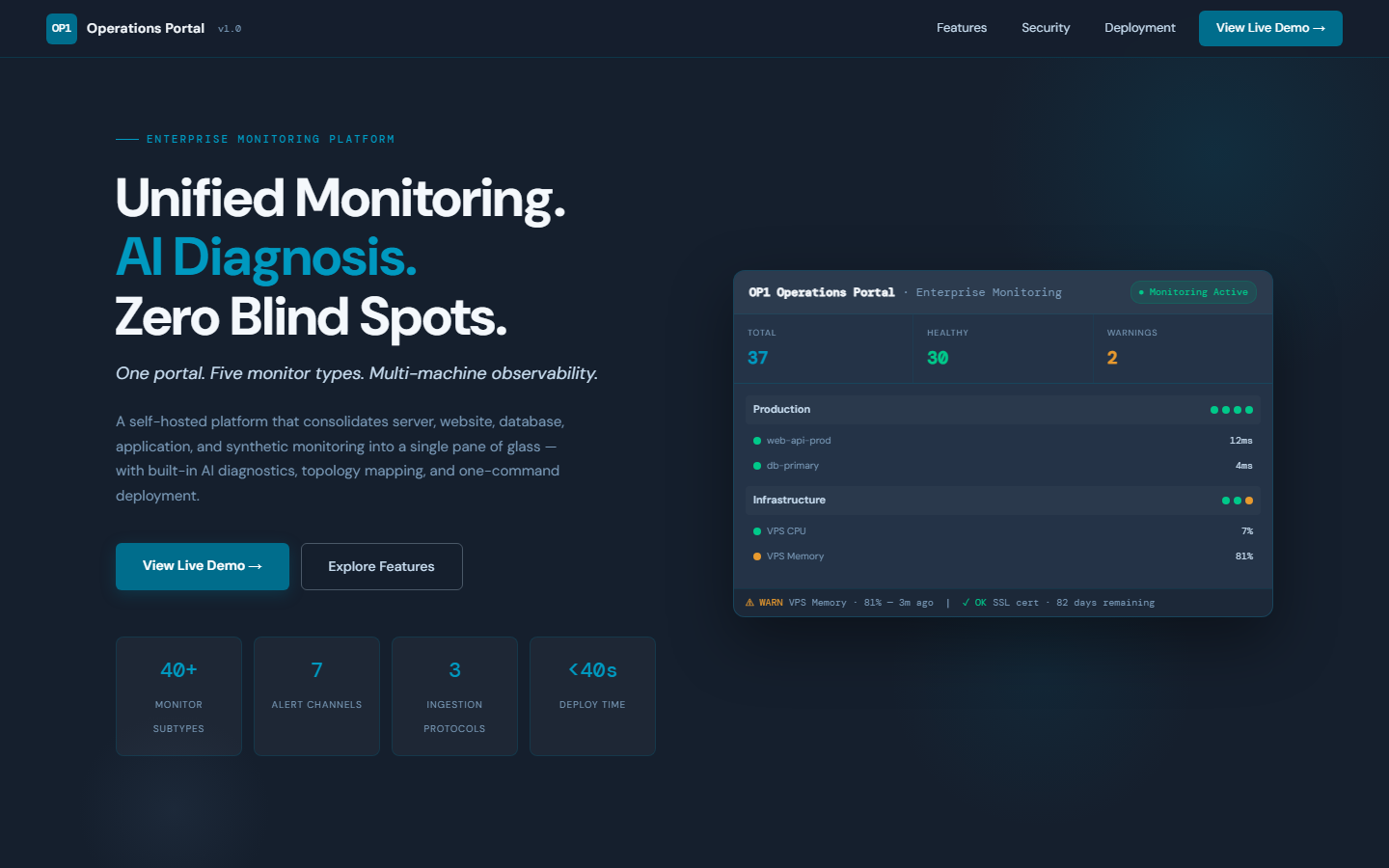Select the 7 Alert Channels stat card
Viewport: 1389px width, 868px height.
coord(316,696)
